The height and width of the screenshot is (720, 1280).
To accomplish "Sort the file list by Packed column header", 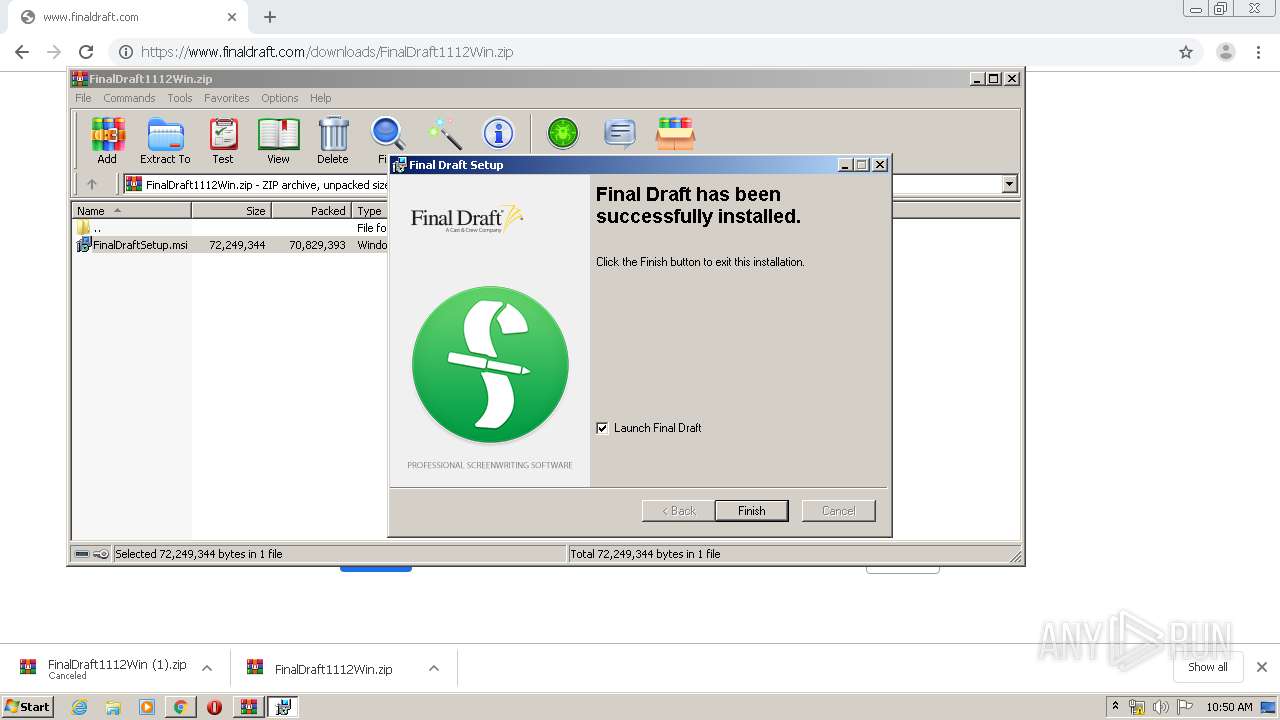I will [311, 211].
